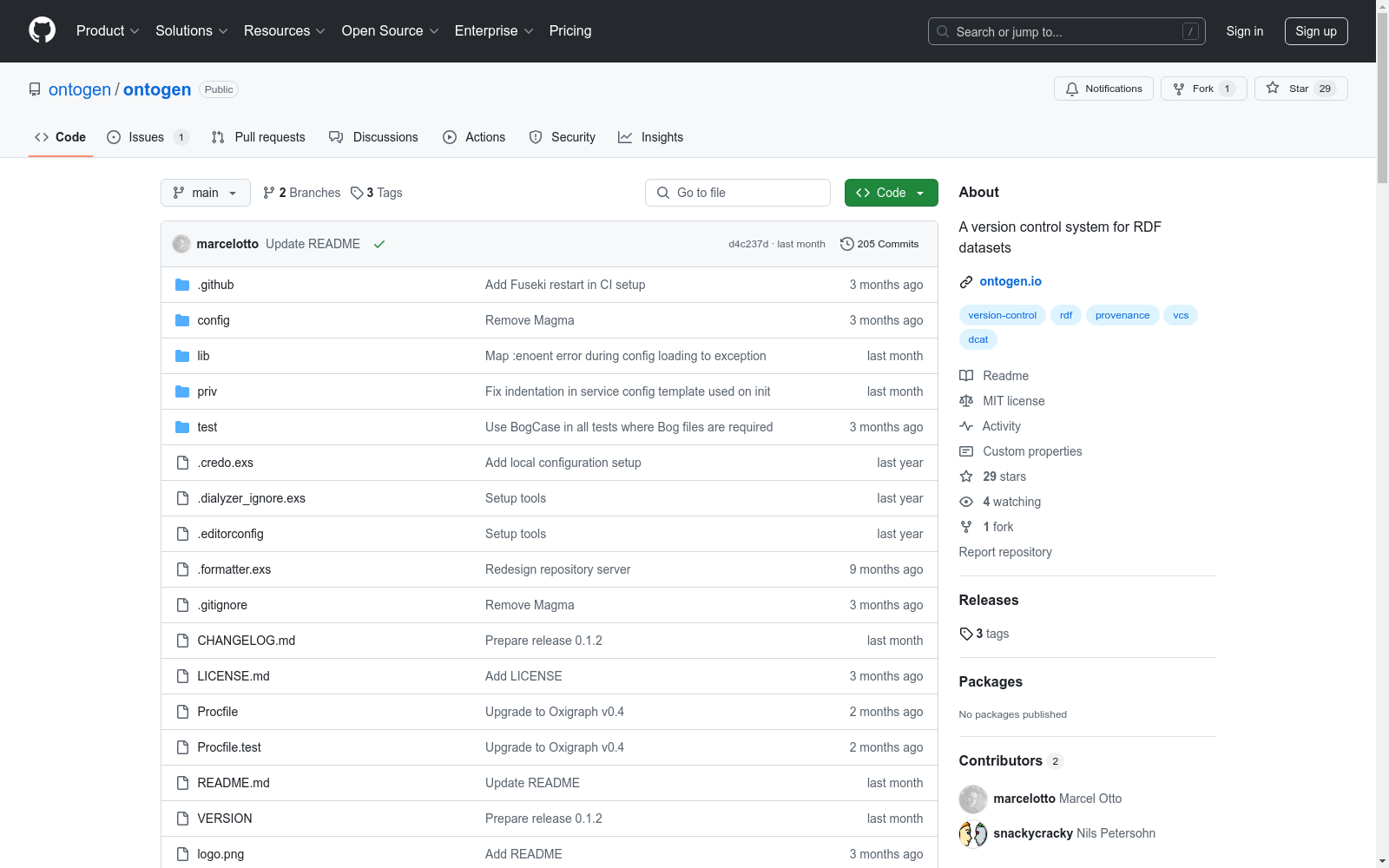This screenshot has height=868, width=1389.
Task: Open the Actions tab
Action: 474,137
